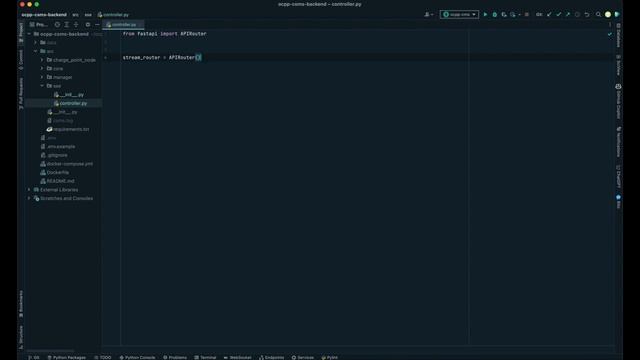Collapse the ocpp-csms-backend root folder

29,34
